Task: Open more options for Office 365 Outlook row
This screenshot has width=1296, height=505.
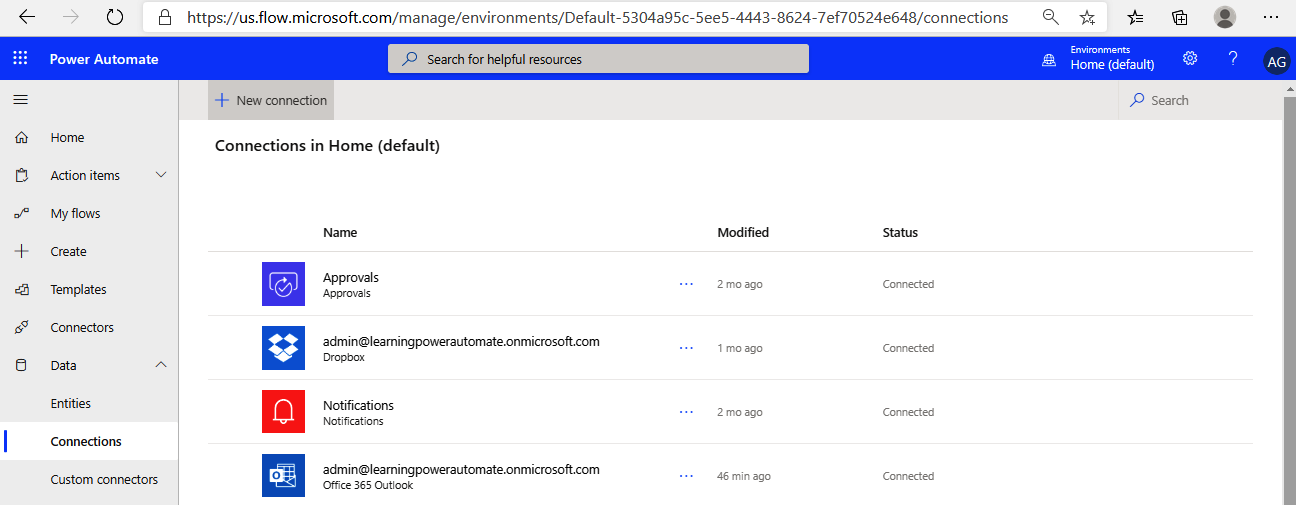Action: click(x=686, y=476)
